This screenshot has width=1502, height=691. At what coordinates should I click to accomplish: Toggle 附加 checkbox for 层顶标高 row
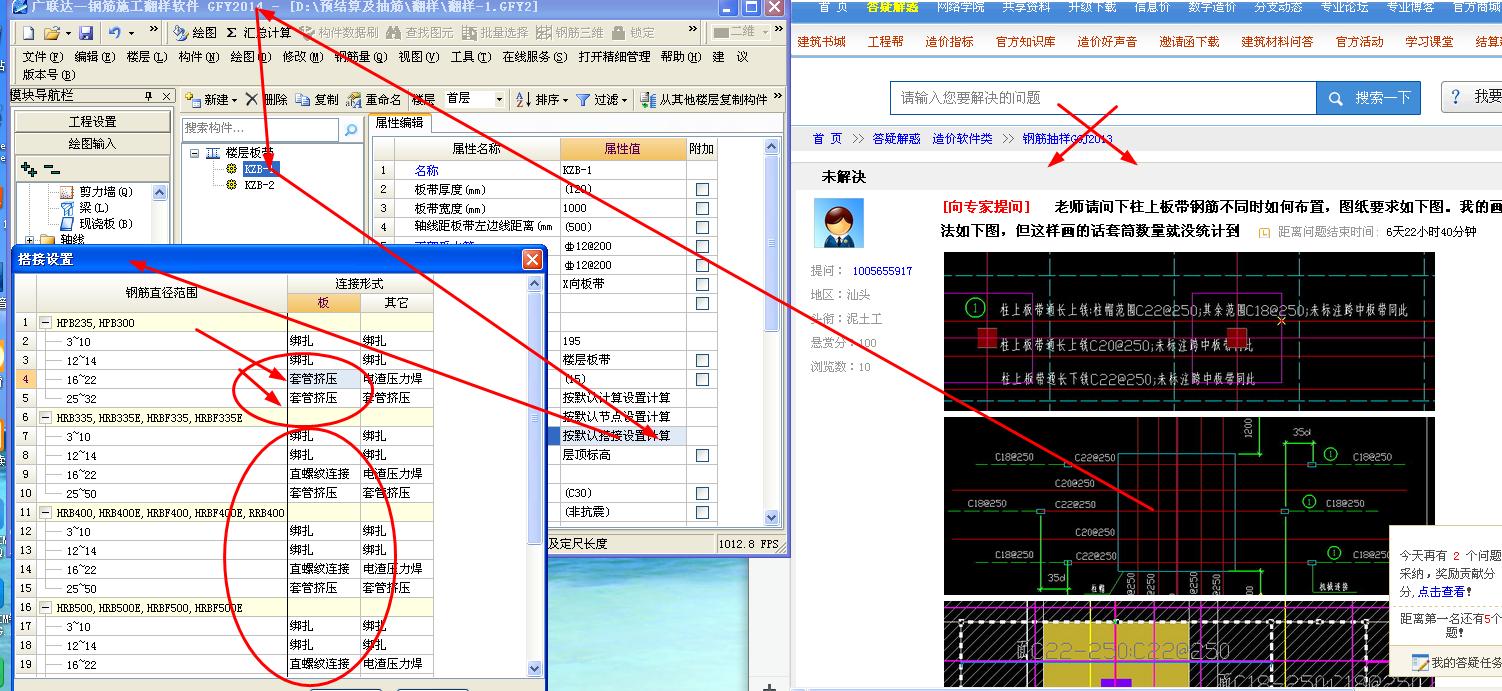[702, 455]
